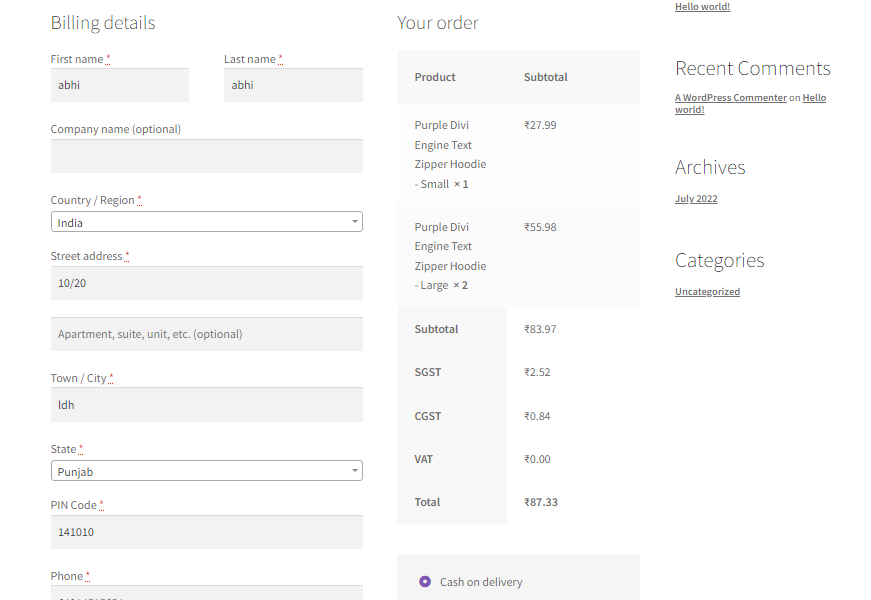The height and width of the screenshot is (600, 871).
Task: Click the Last name input field
Action: click(293, 85)
